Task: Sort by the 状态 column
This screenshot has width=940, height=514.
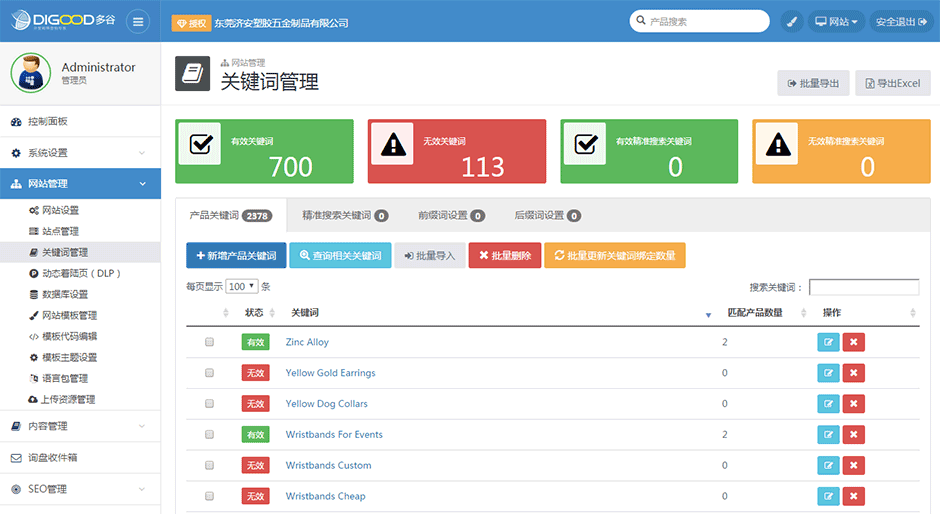Action: [x=259, y=312]
